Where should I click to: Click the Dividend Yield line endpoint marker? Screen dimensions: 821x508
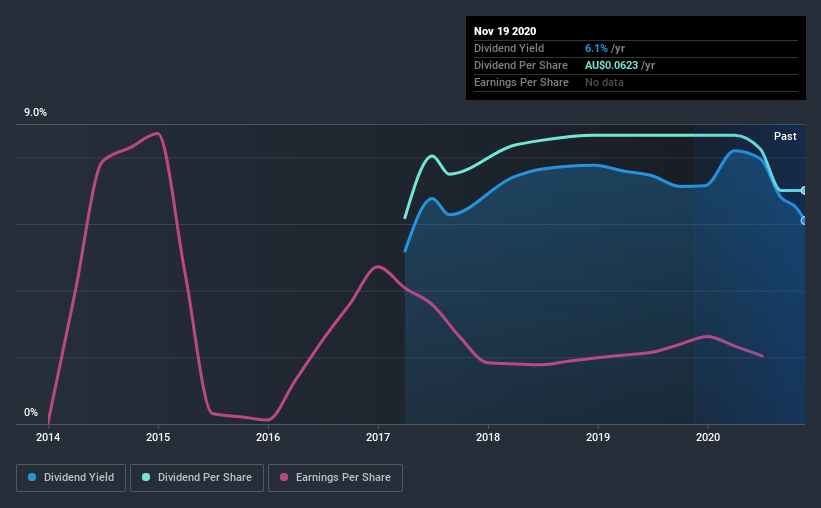point(804,221)
